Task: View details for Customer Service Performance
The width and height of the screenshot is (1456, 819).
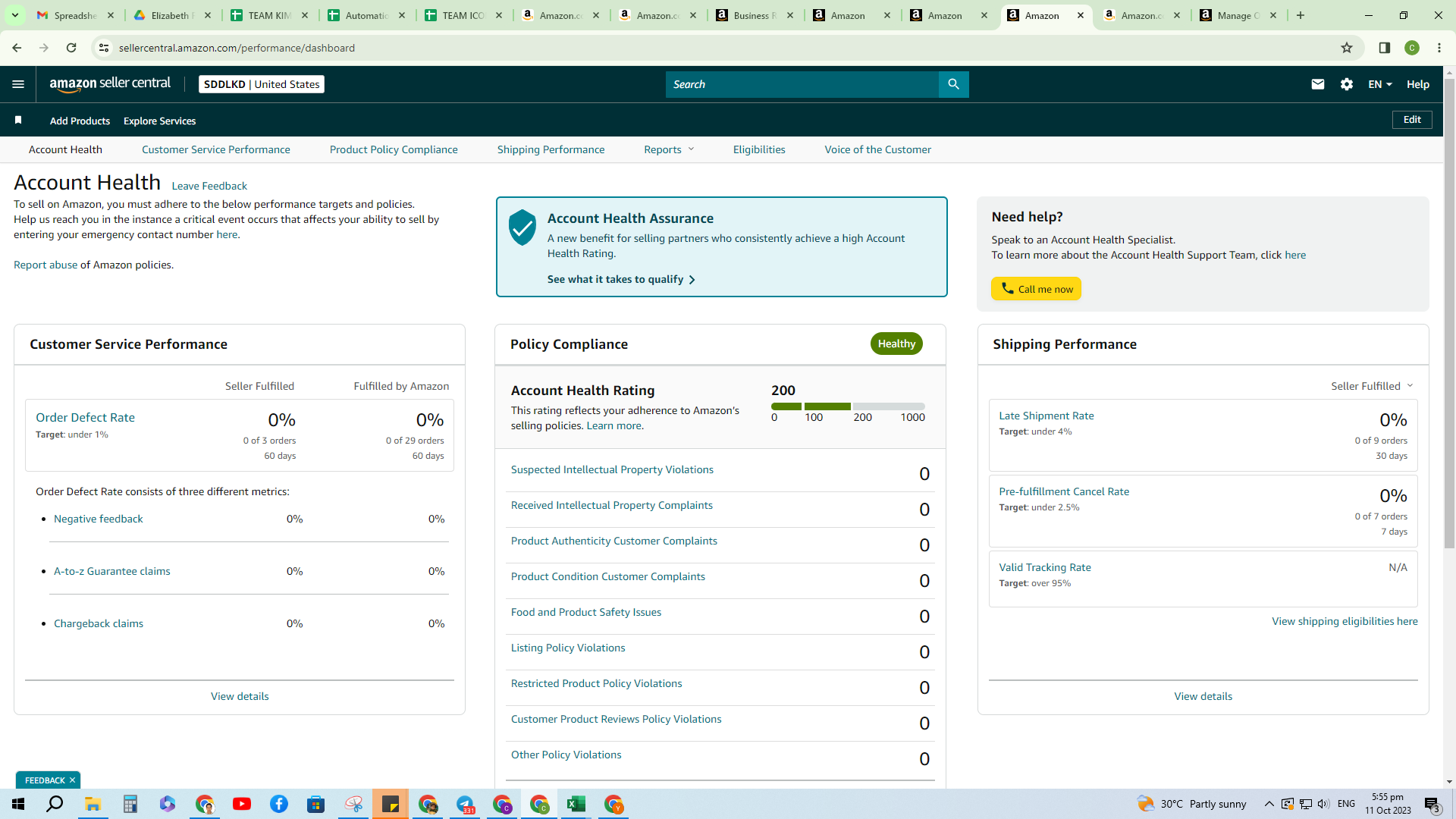Action: click(240, 696)
